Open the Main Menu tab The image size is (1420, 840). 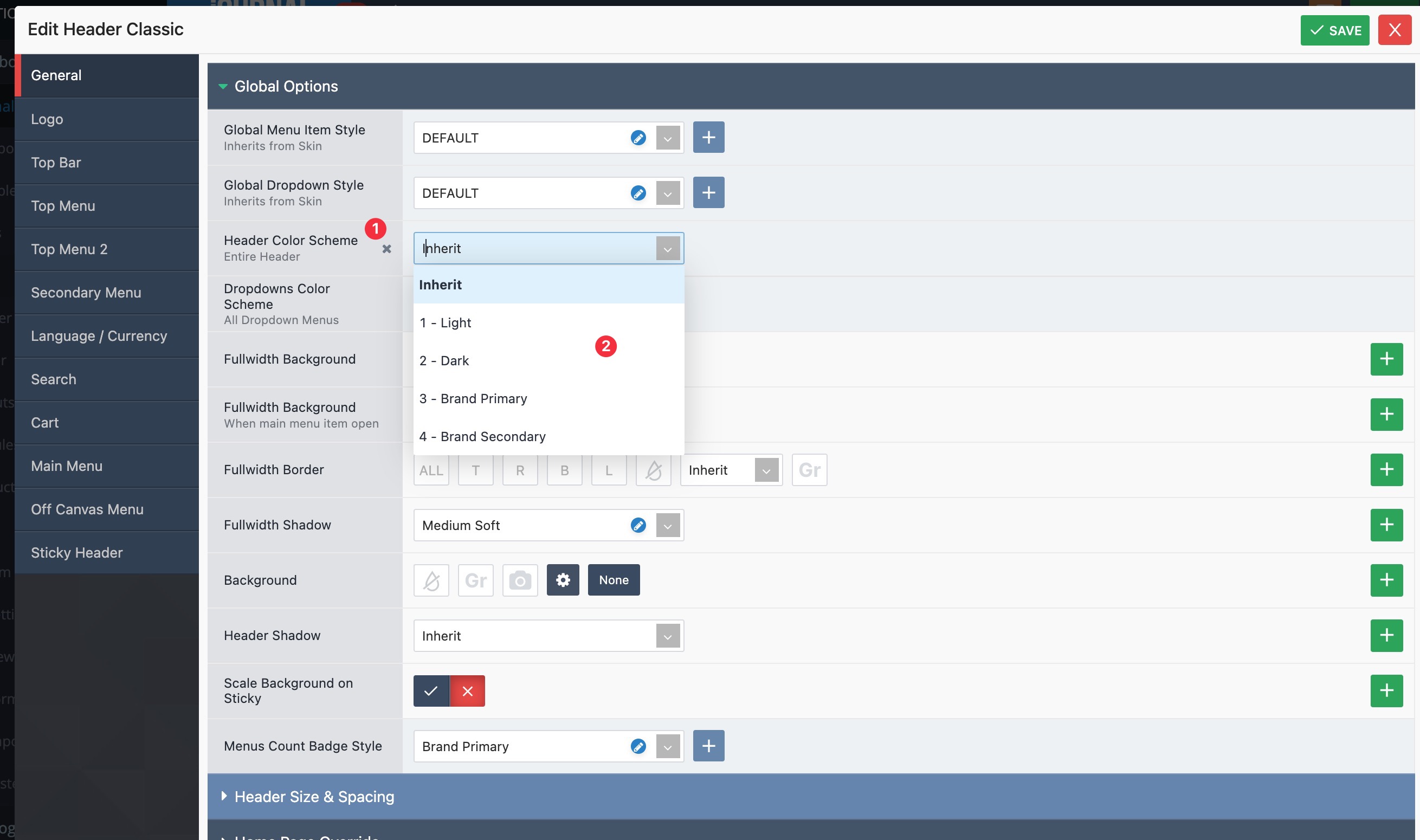(x=106, y=466)
